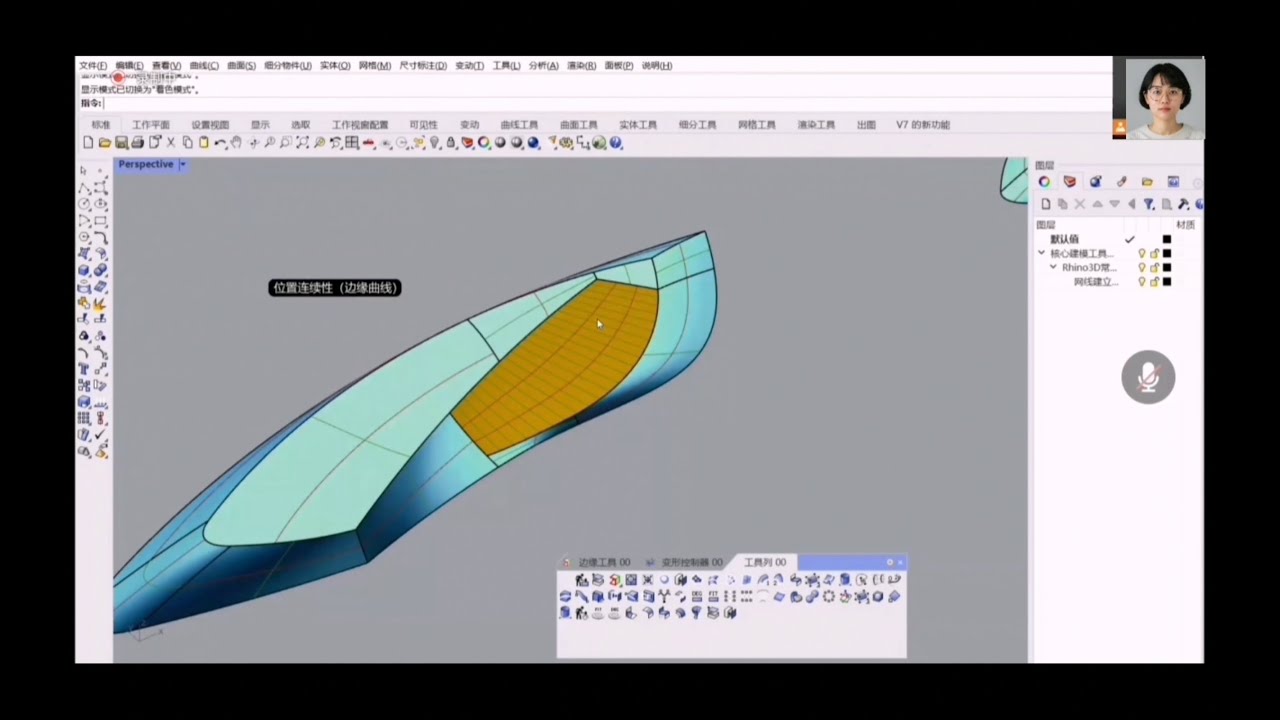Click the four-viewport layout icon
This screenshot has width=1280, height=720.
click(x=351, y=143)
